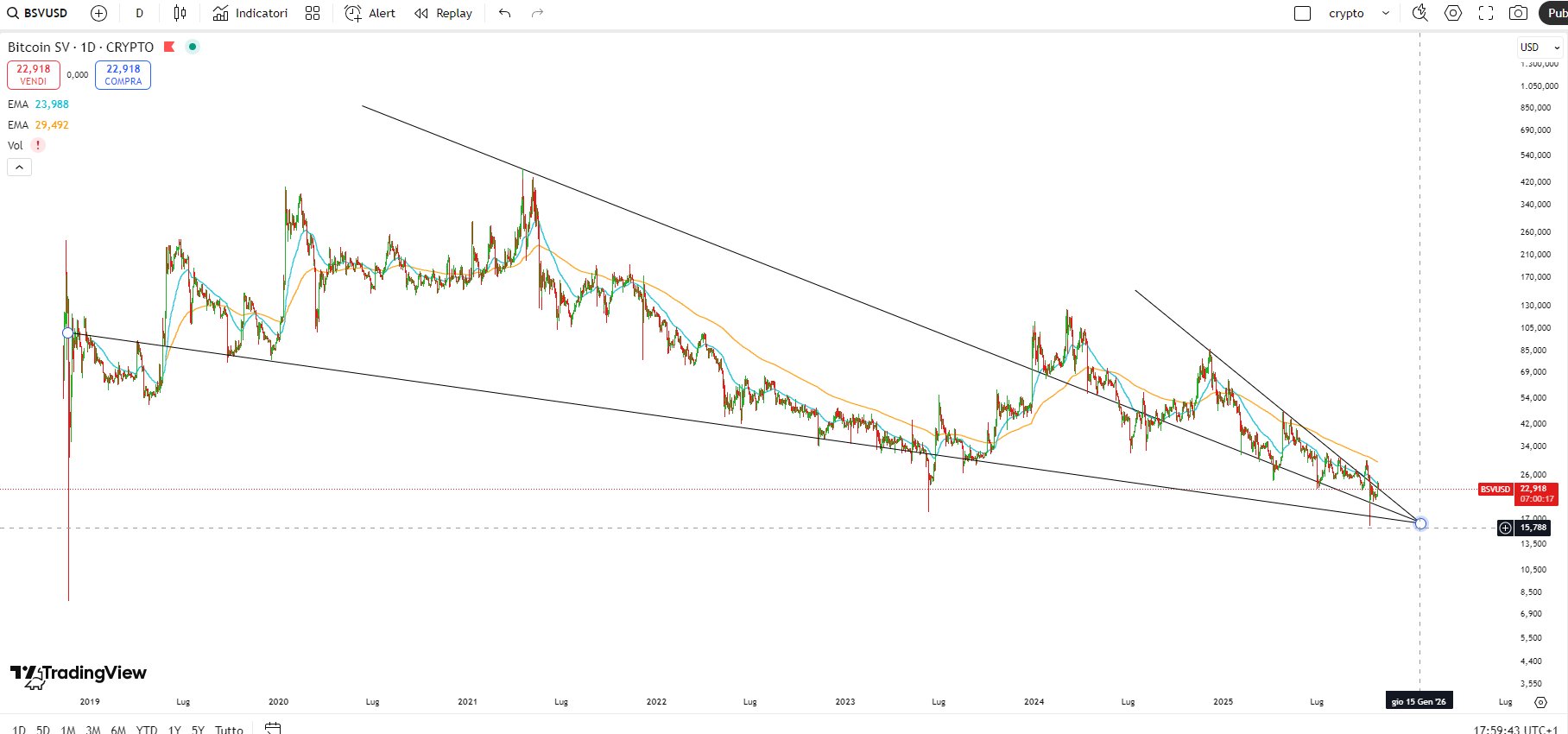Click the green market status dot
The image size is (1568, 734).
pyautogui.click(x=193, y=47)
